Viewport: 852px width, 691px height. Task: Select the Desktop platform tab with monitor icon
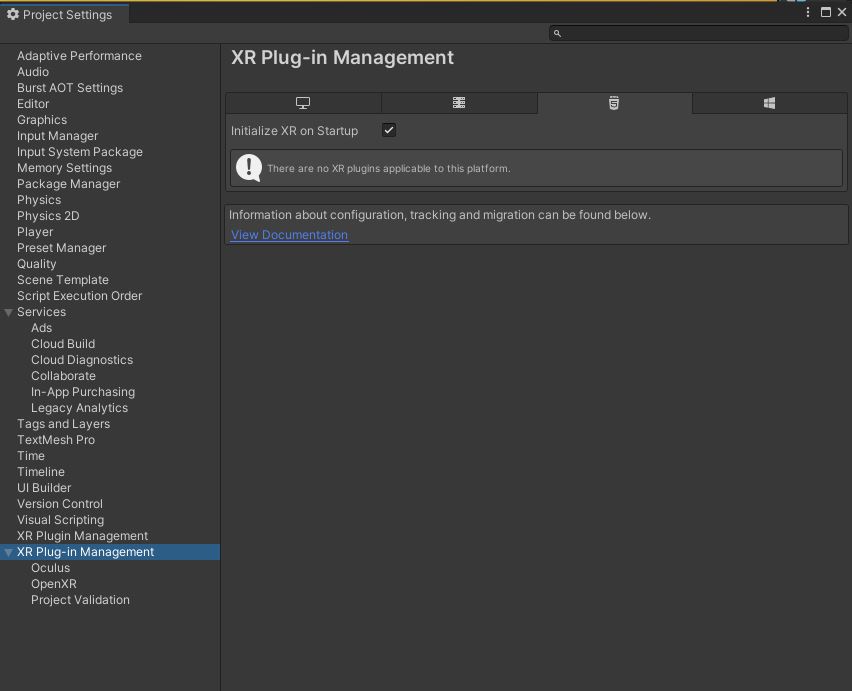click(x=303, y=103)
